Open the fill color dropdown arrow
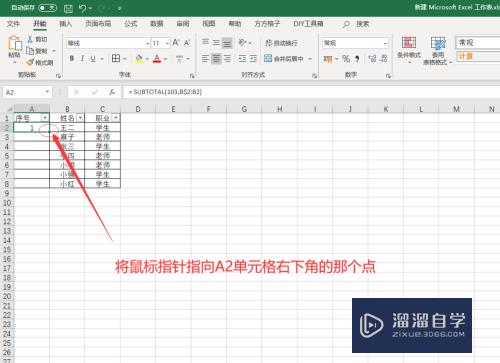Image resolution: width=500 pixels, height=363 pixels. tap(147, 59)
